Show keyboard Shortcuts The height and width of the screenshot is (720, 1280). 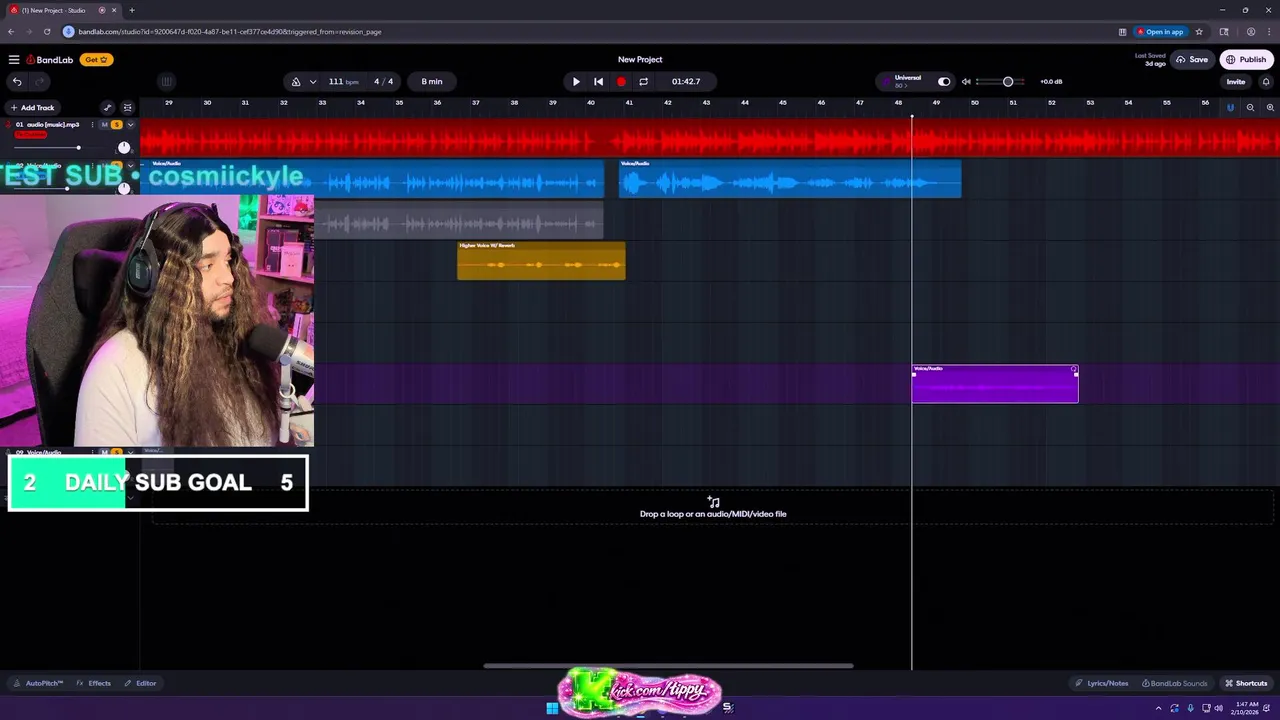click(x=1246, y=684)
